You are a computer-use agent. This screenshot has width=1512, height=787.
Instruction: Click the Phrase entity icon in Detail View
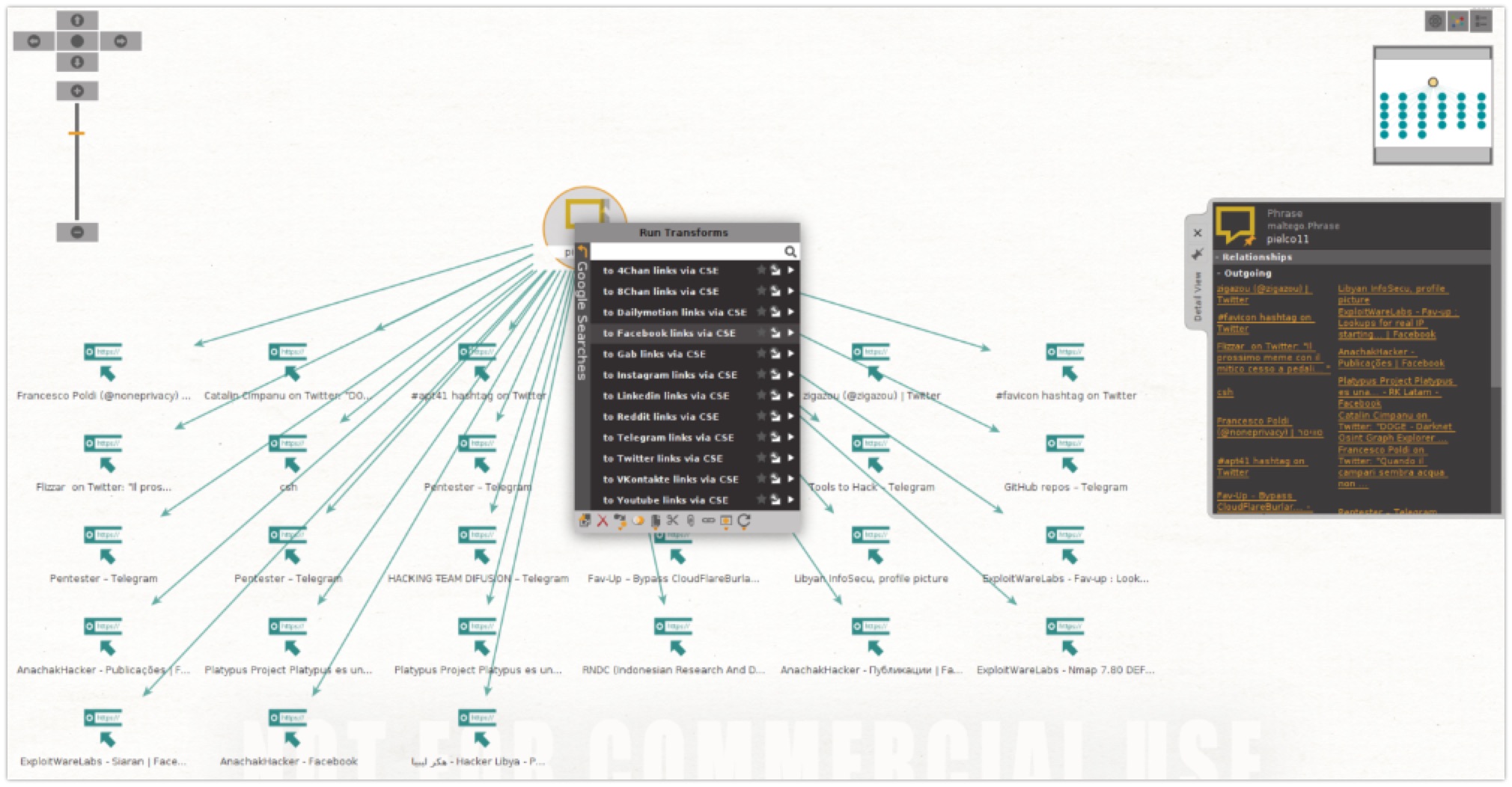coord(1235,227)
